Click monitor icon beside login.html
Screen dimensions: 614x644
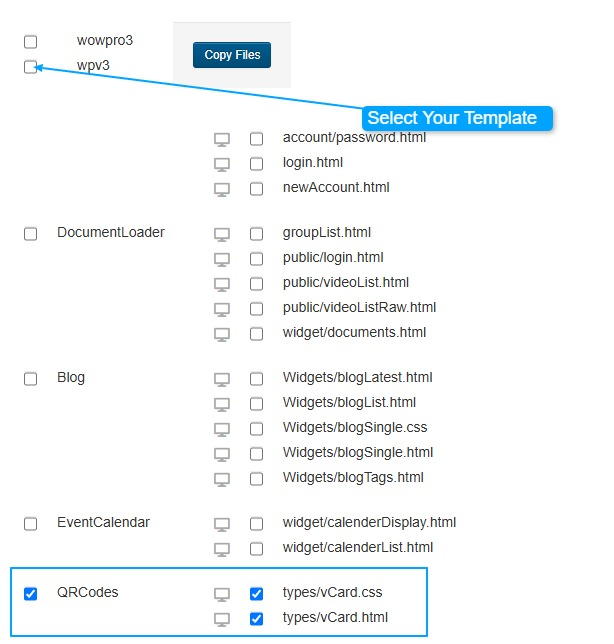[222, 163]
